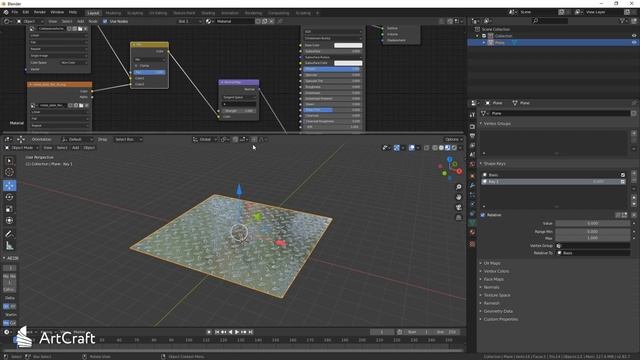Open the node editor Node menu

(93, 21)
